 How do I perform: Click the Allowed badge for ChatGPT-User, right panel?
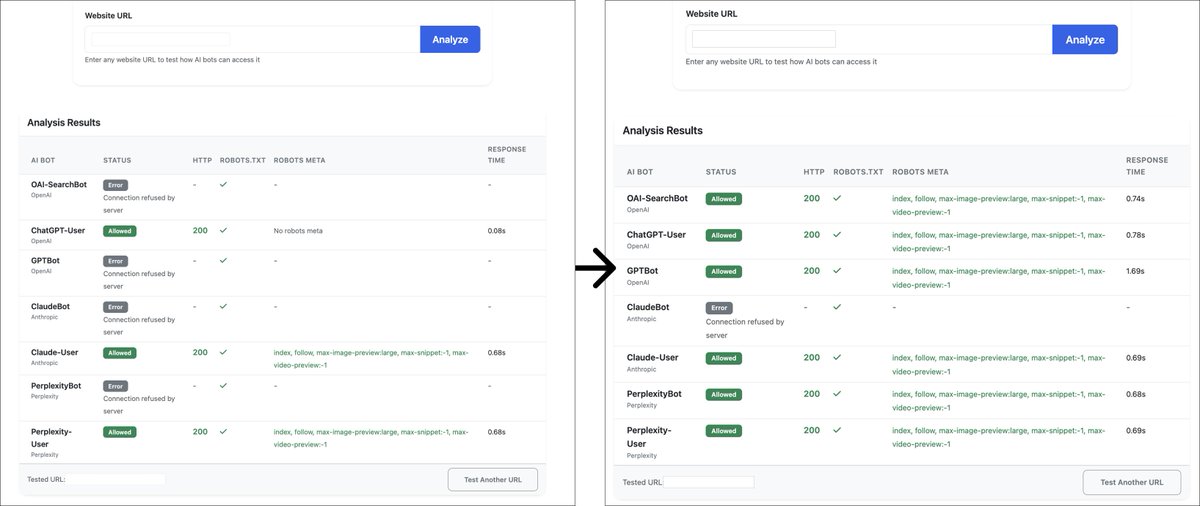click(723, 235)
